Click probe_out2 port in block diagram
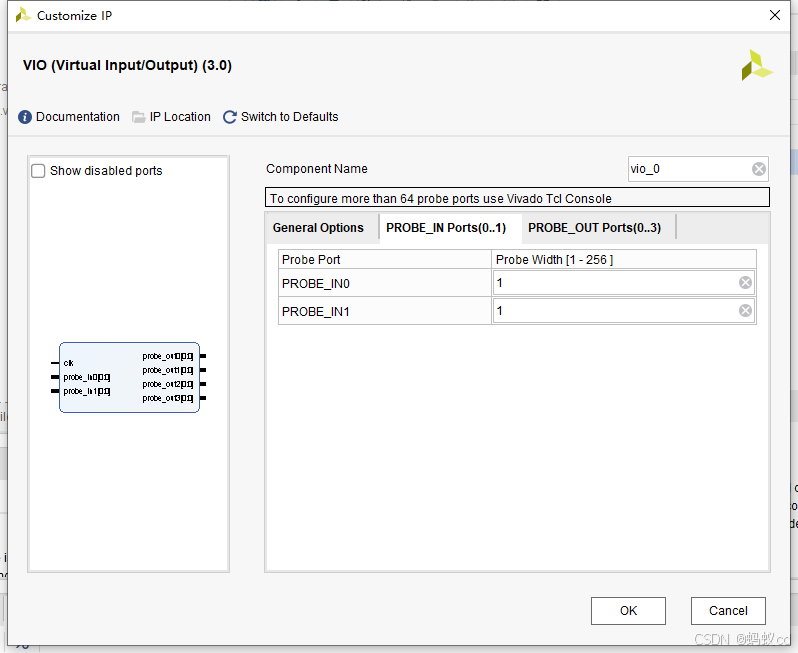798x653 pixels. coord(168,384)
